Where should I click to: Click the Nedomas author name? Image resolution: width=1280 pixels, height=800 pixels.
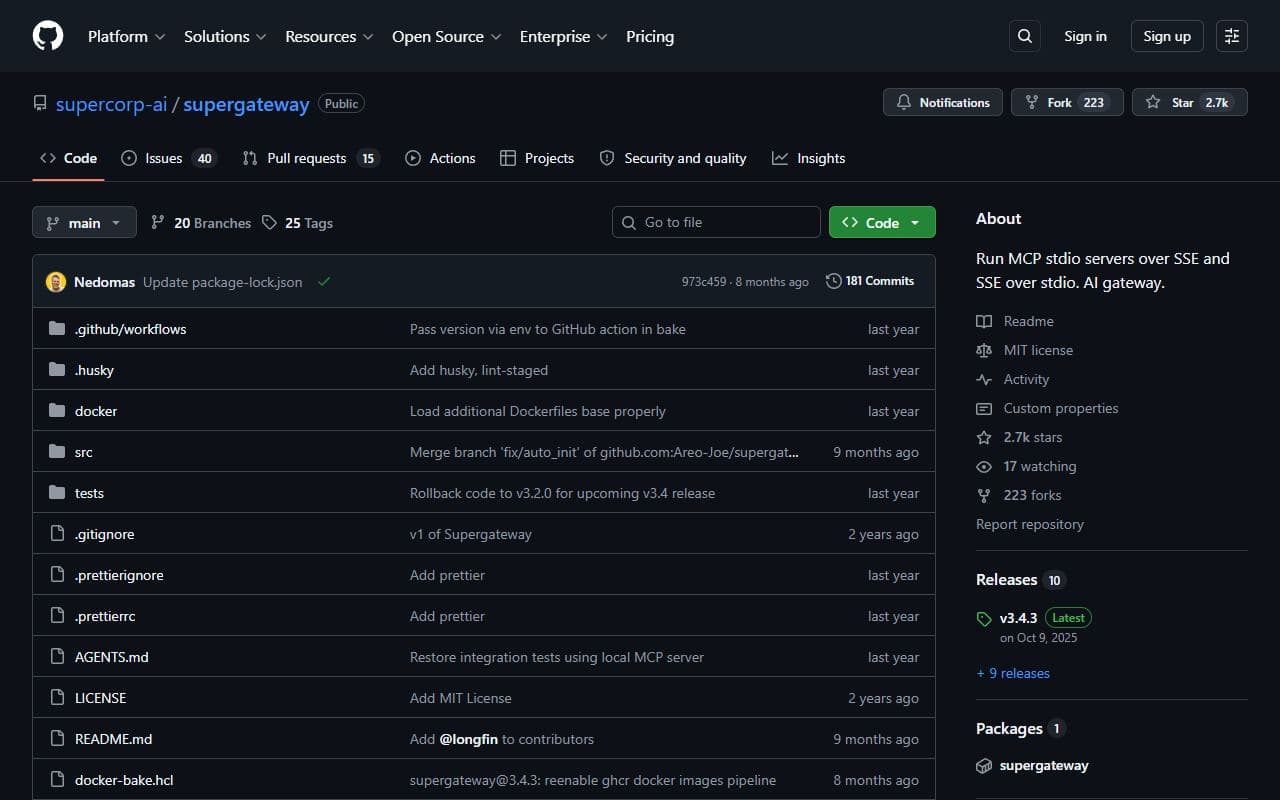click(x=104, y=282)
